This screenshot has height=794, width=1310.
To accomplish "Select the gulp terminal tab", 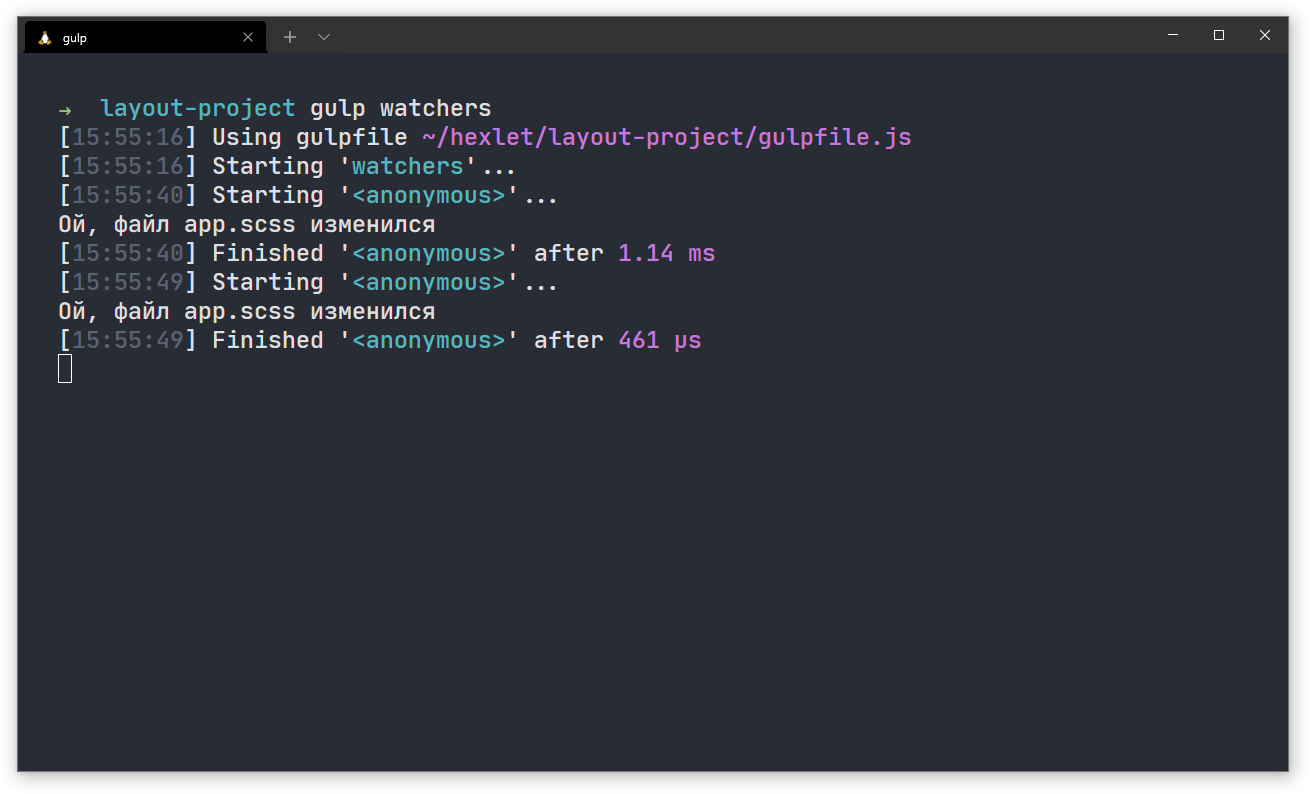I will 140,38.
